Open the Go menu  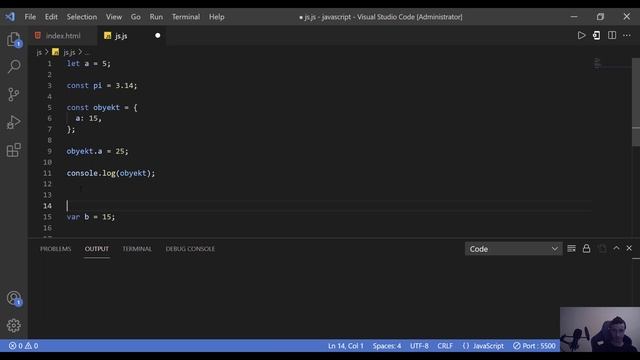coord(136,17)
